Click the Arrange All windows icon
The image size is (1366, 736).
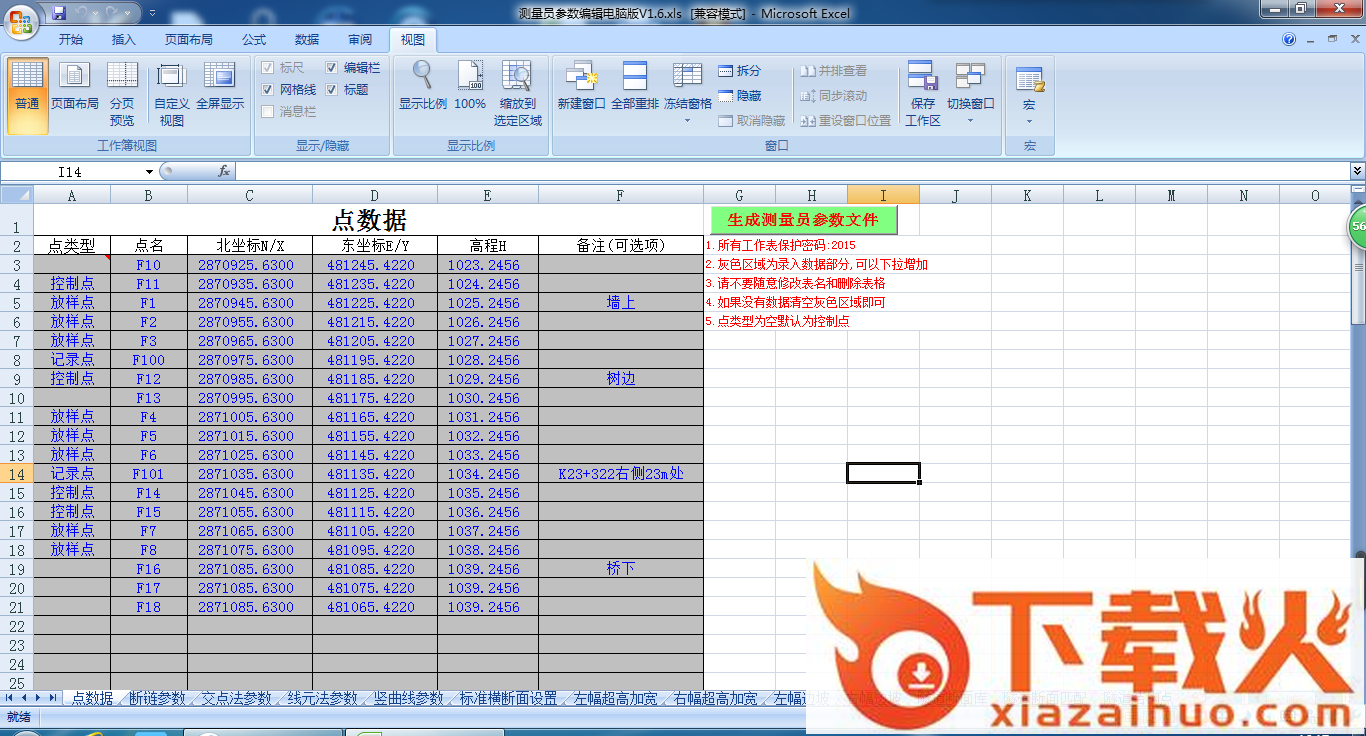[x=635, y=76]
